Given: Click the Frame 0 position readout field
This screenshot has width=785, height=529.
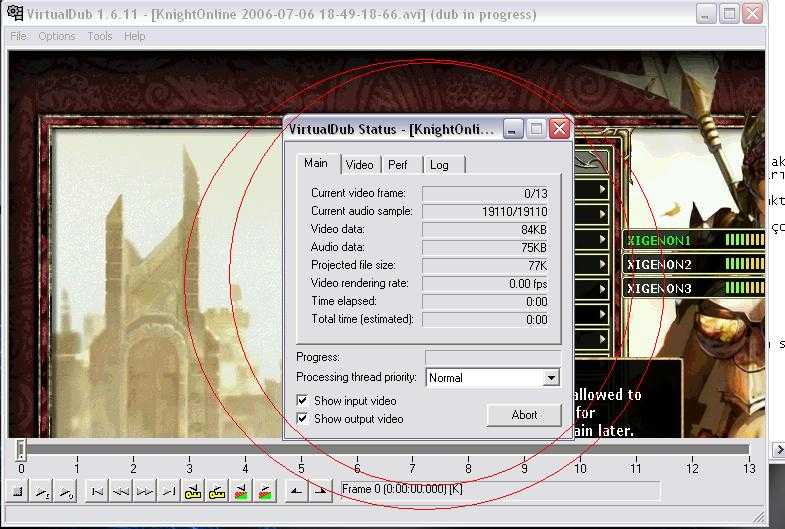Looking at the screenshot, I should [x=500, y=489].
